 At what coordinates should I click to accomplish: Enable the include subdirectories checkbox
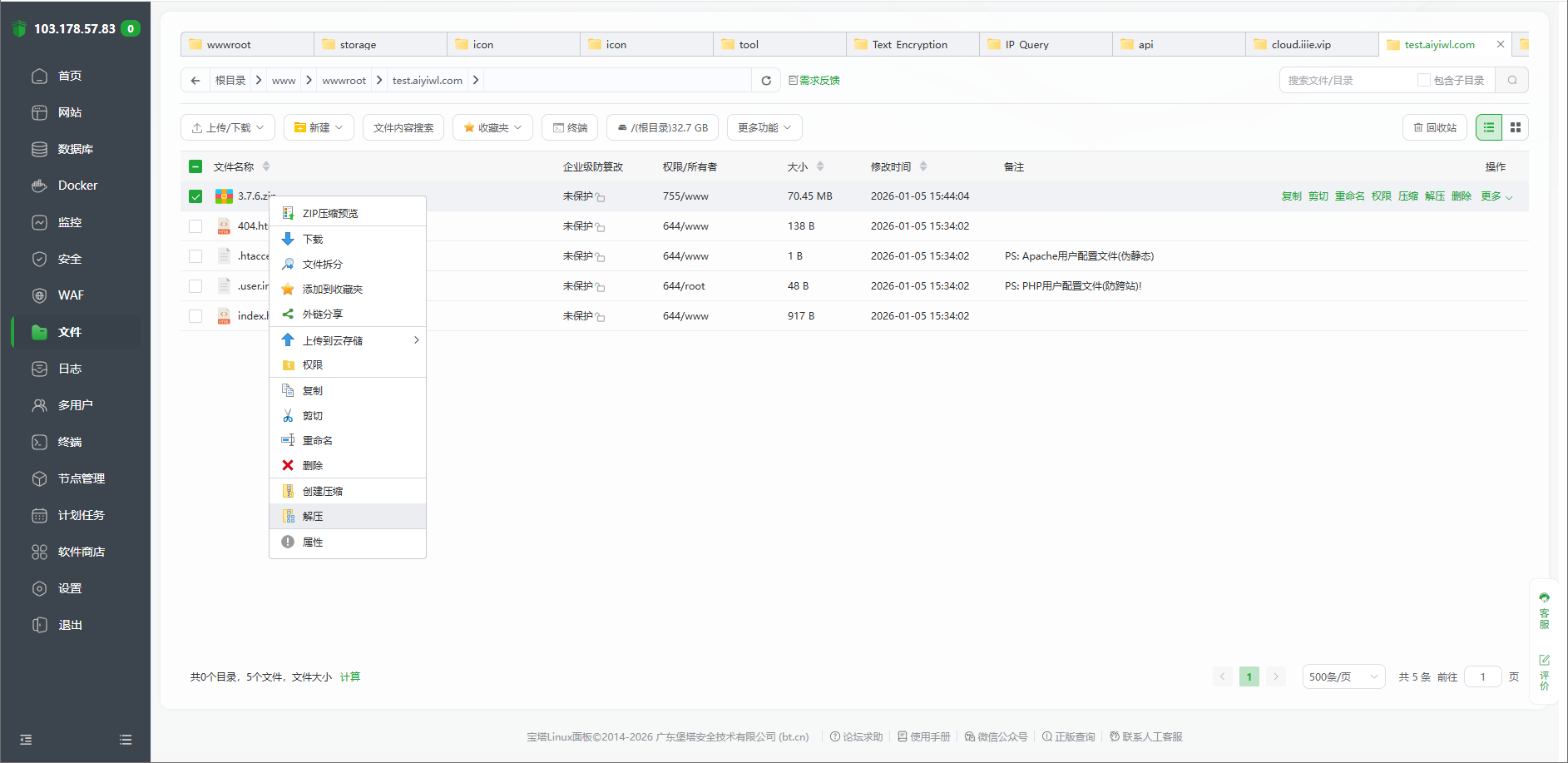tap(1424, 81)
